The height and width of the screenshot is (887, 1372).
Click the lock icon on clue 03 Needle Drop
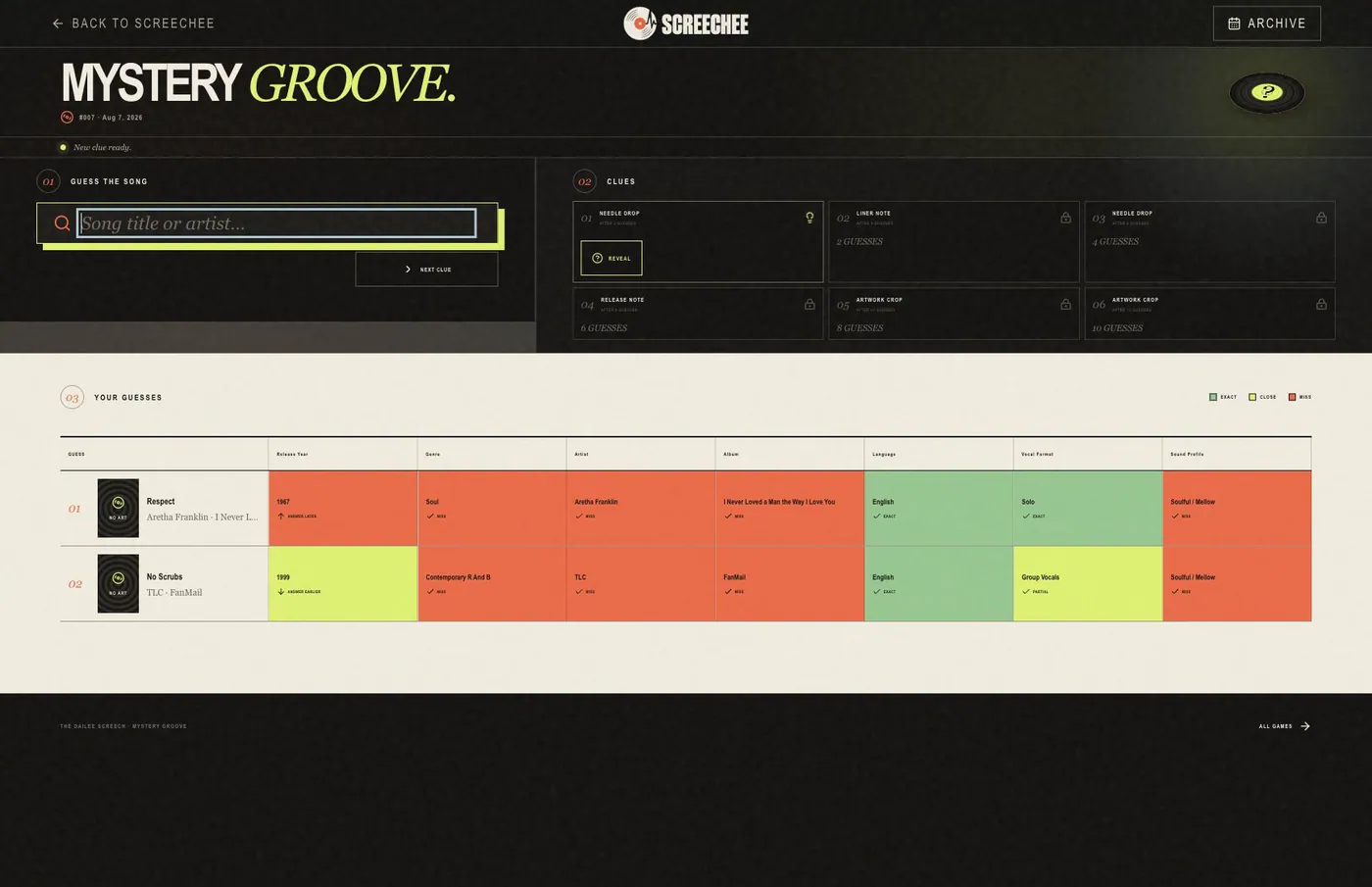click(1321, 218)
